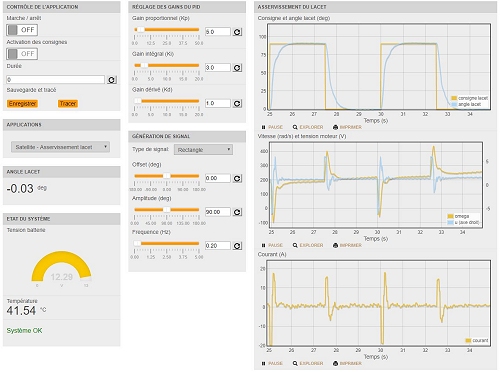The width and height of the screenshot is (500, 372).
Task: Print the speed and voltage chart
Action: coord(347,245)
